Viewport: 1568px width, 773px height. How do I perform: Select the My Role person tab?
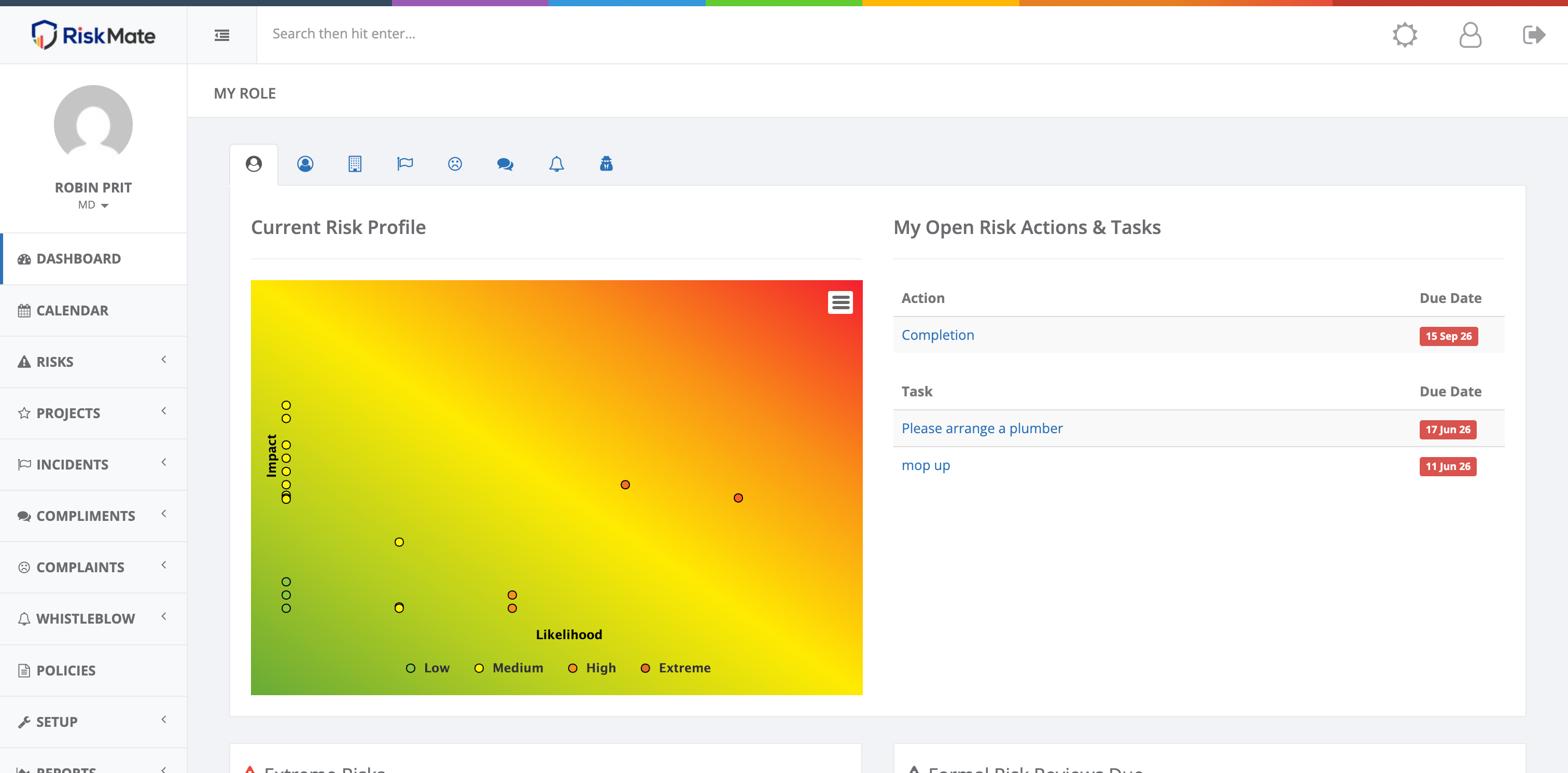pos(254,164)
